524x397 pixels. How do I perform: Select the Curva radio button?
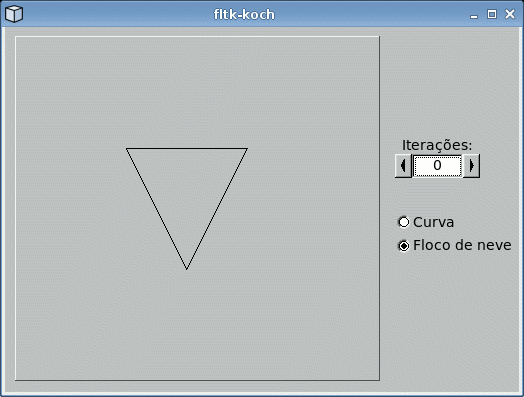tap(404, 222)
